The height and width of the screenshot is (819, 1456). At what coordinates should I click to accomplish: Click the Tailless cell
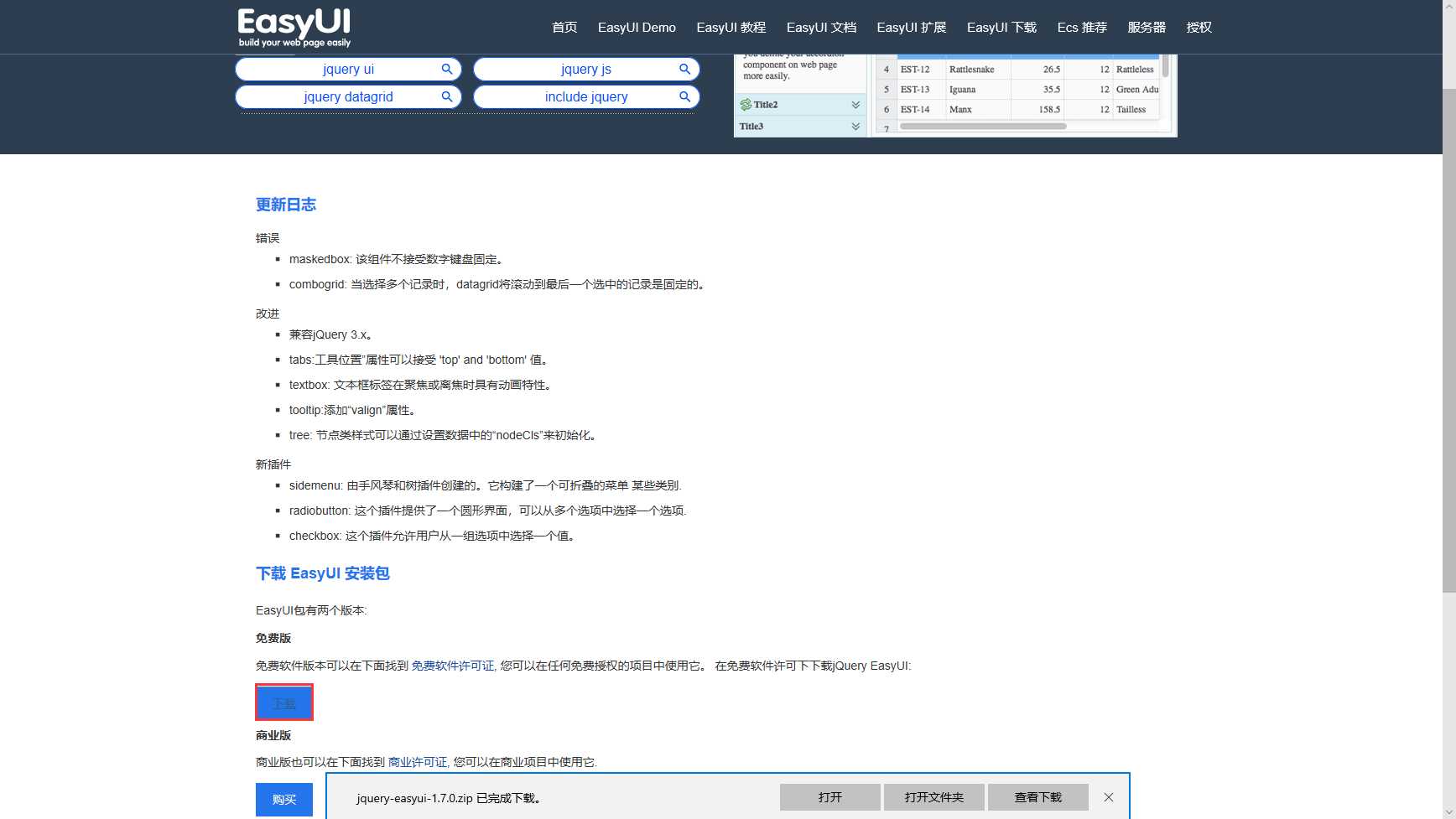(1136, 110)
